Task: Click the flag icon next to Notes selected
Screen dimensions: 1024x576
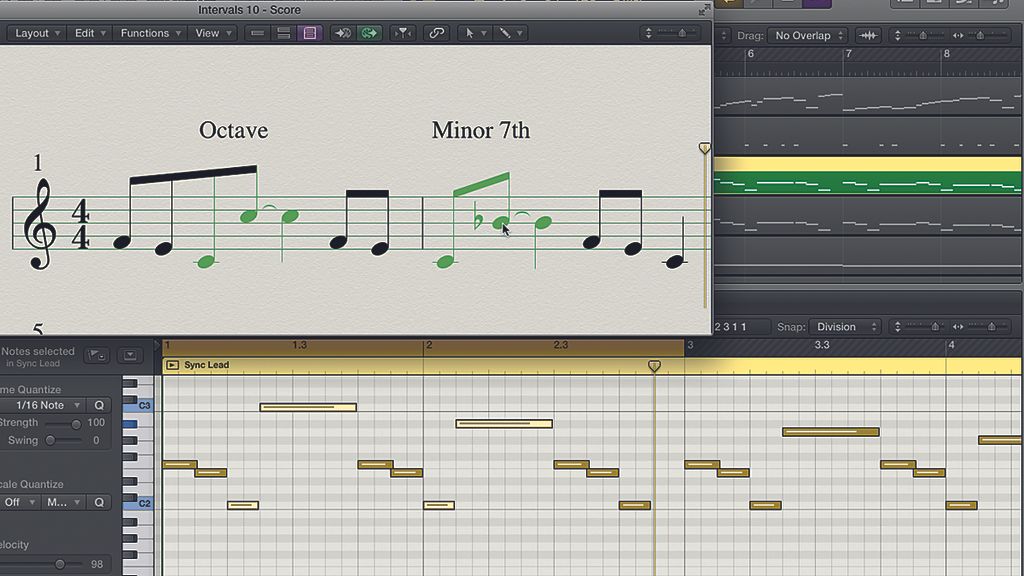Action: tap(96, 355)
